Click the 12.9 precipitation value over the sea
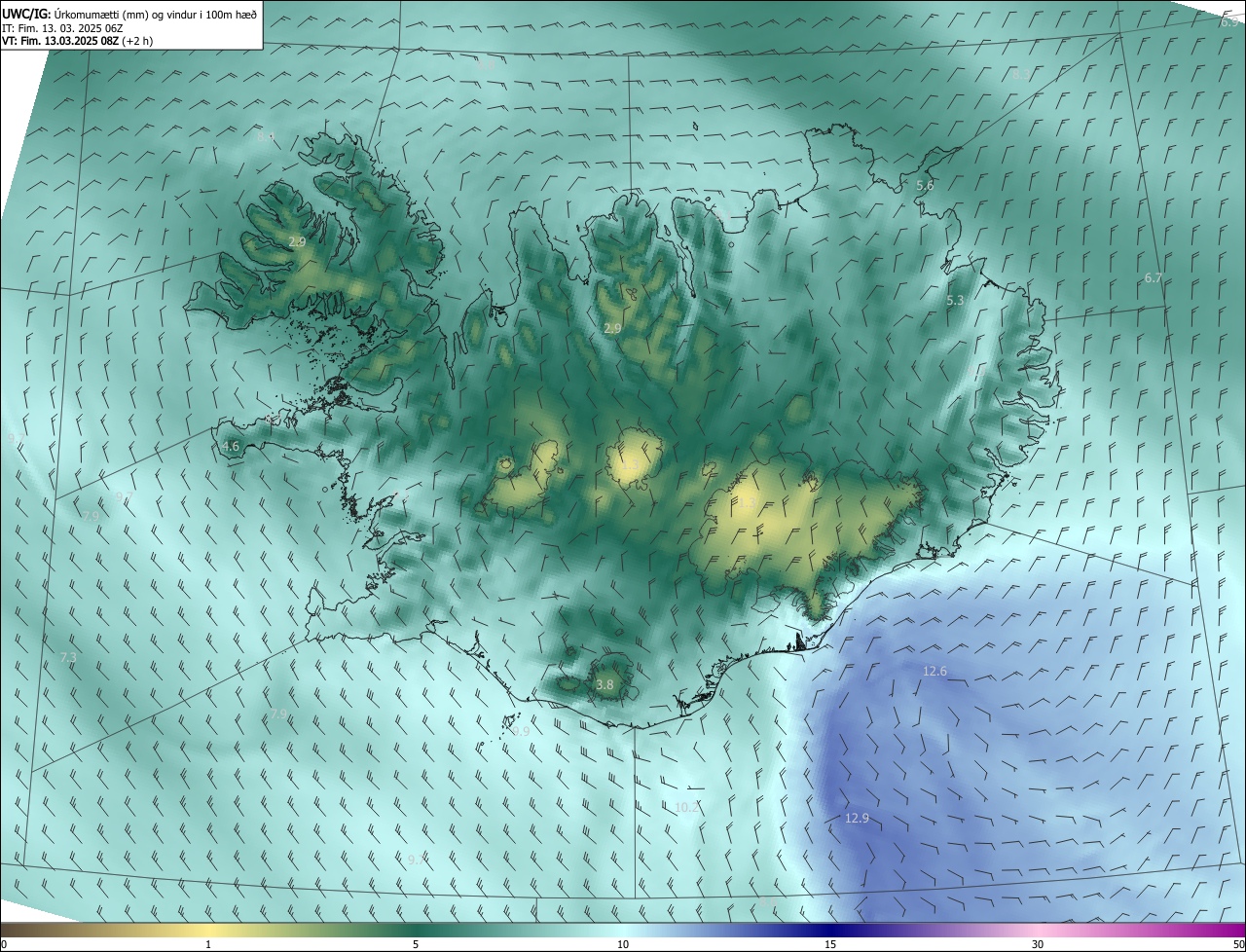This screenshot has width=1246, height=952. coord(857,819)
